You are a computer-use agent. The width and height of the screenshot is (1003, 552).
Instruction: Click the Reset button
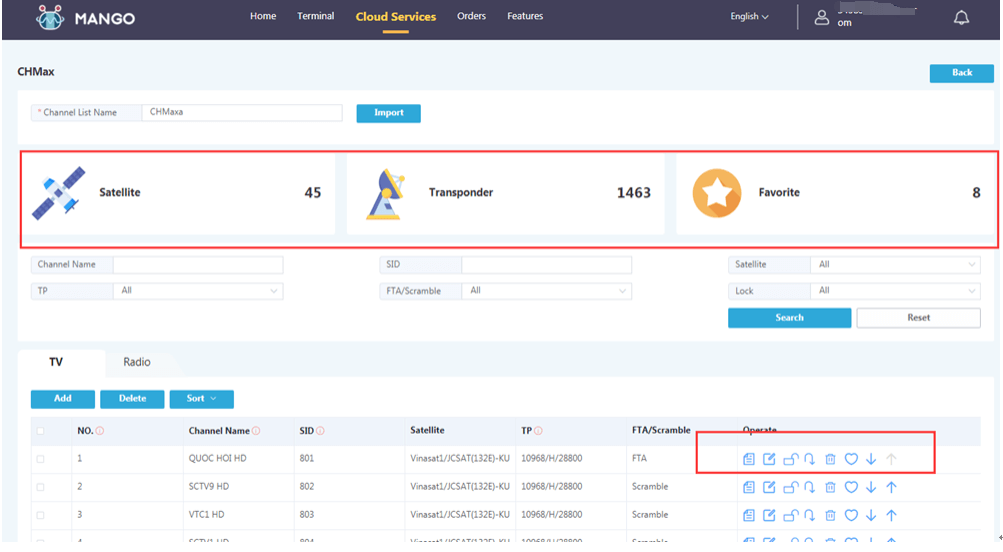pos(919,318)
